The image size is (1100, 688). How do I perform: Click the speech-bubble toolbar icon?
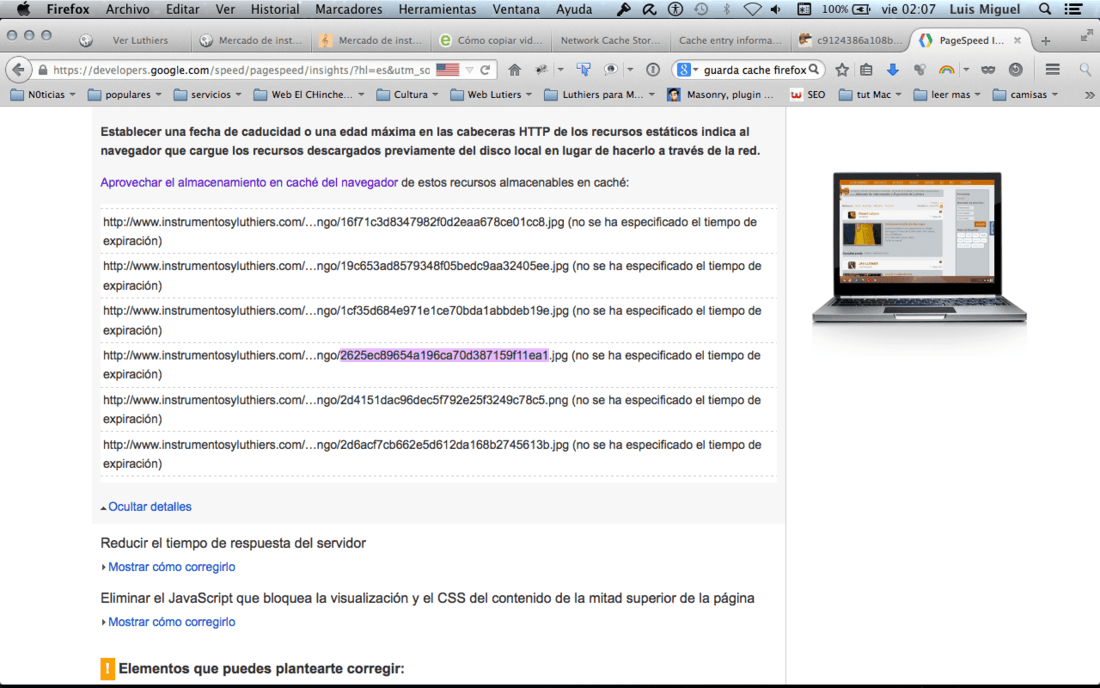click(610, 69)
